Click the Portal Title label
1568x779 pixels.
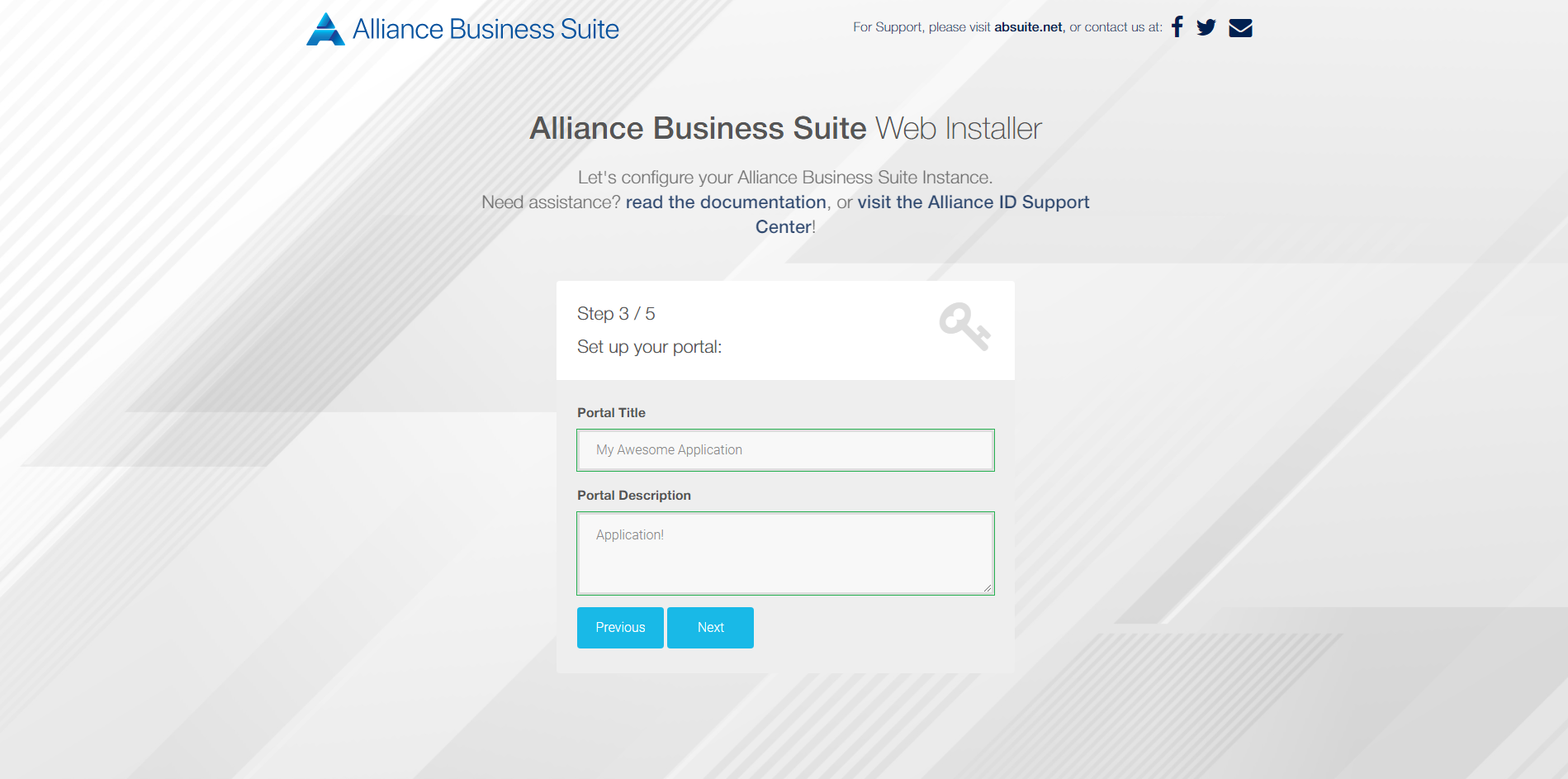coord(611,413)
